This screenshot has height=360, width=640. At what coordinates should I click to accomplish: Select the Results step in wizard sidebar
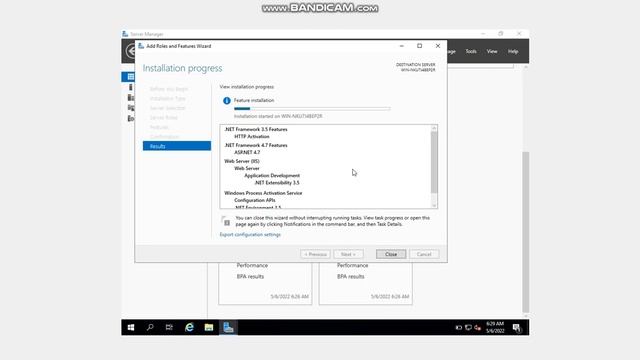pyautogui.click(x=177, y=146)
